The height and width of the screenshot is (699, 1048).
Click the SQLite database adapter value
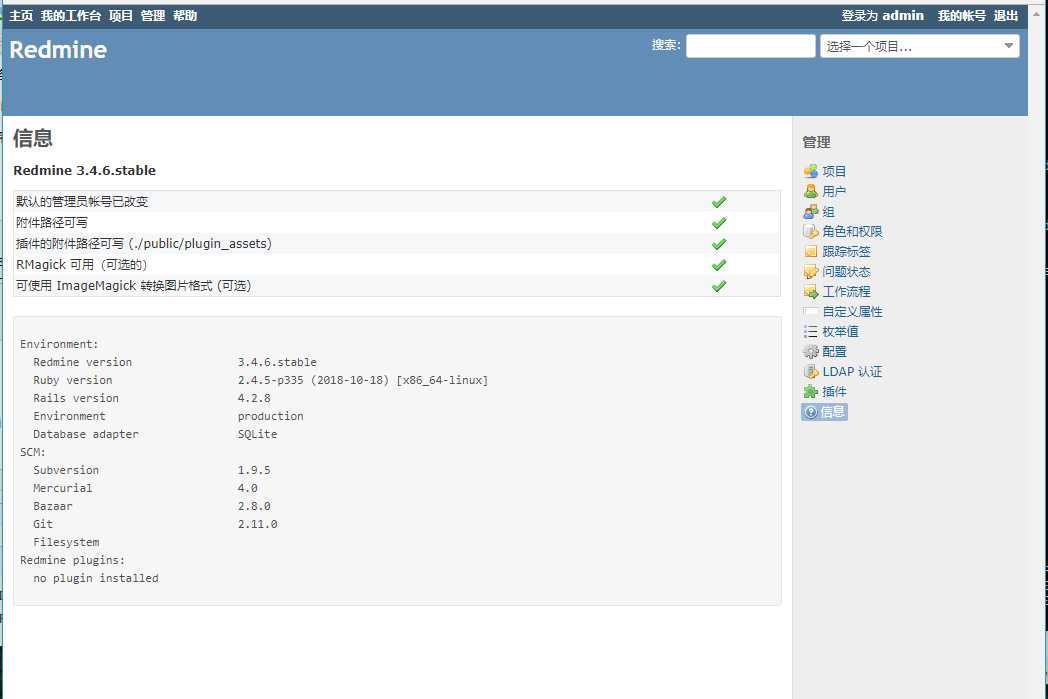(257, 434)
